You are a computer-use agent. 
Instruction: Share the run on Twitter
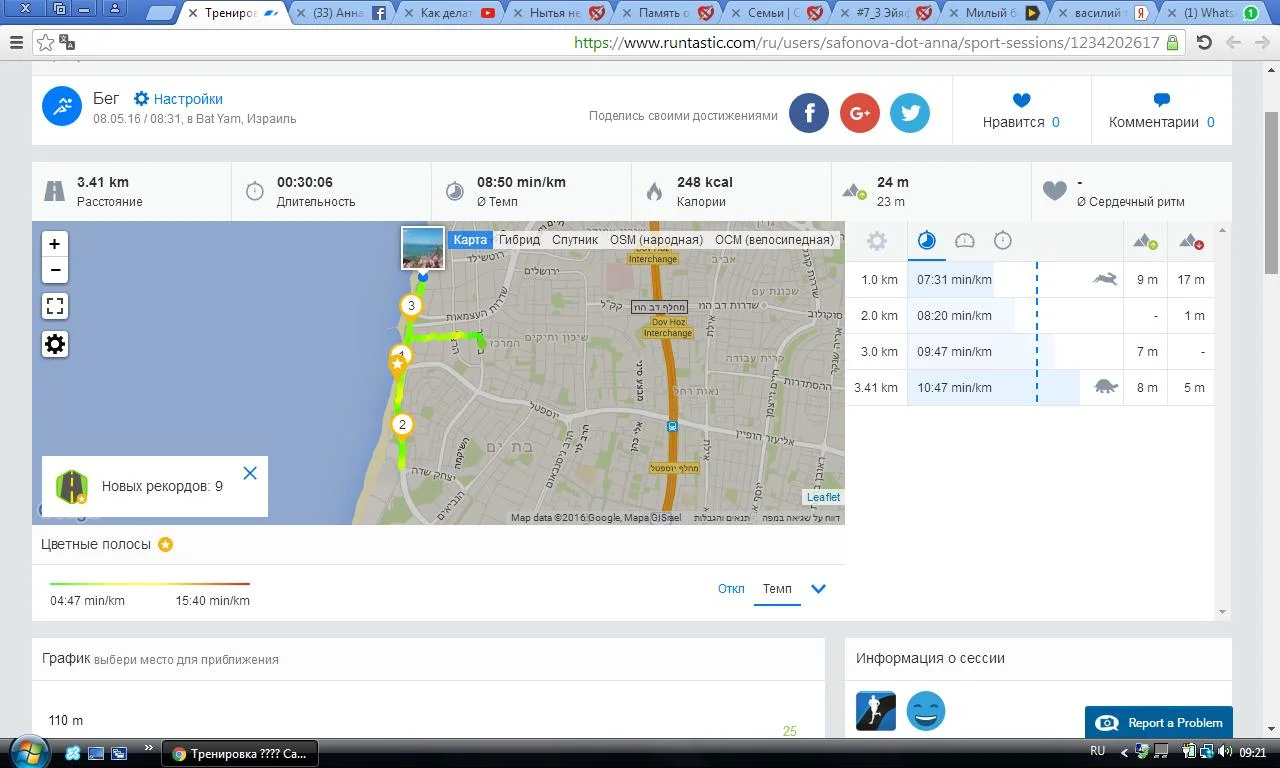click(910, 113)
